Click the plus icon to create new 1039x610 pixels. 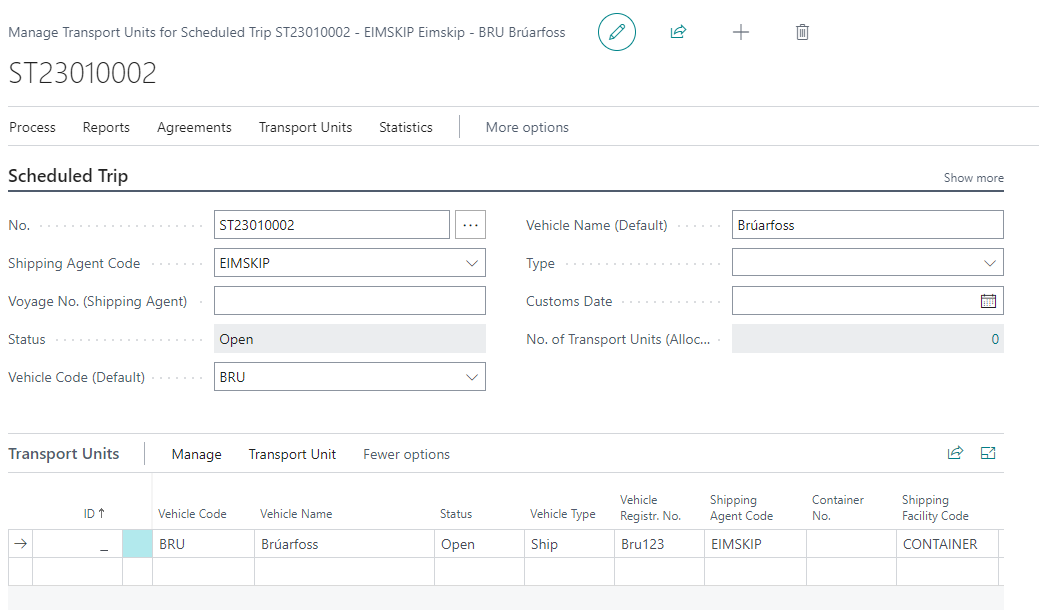point(740,32)
